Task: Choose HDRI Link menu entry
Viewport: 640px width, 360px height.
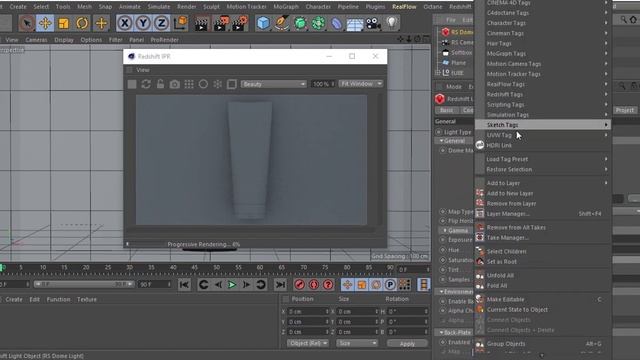Action: click(x=542, y=145)
